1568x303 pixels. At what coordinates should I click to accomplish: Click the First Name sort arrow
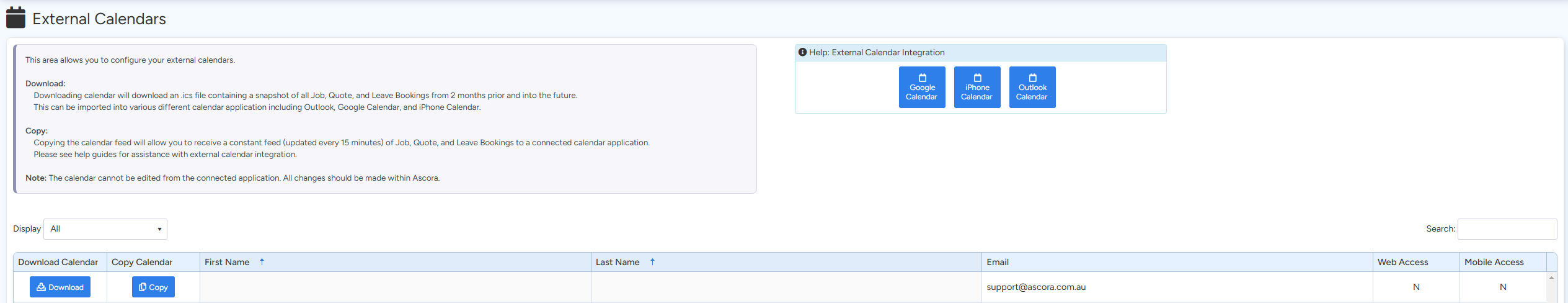262,262
